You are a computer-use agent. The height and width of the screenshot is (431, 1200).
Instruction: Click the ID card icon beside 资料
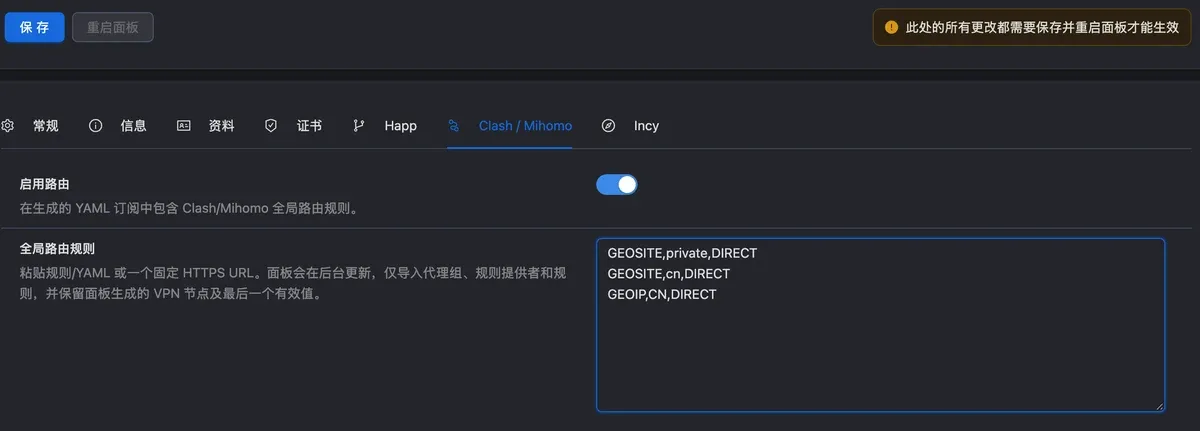pyautogui.click(x=184, y=126)
